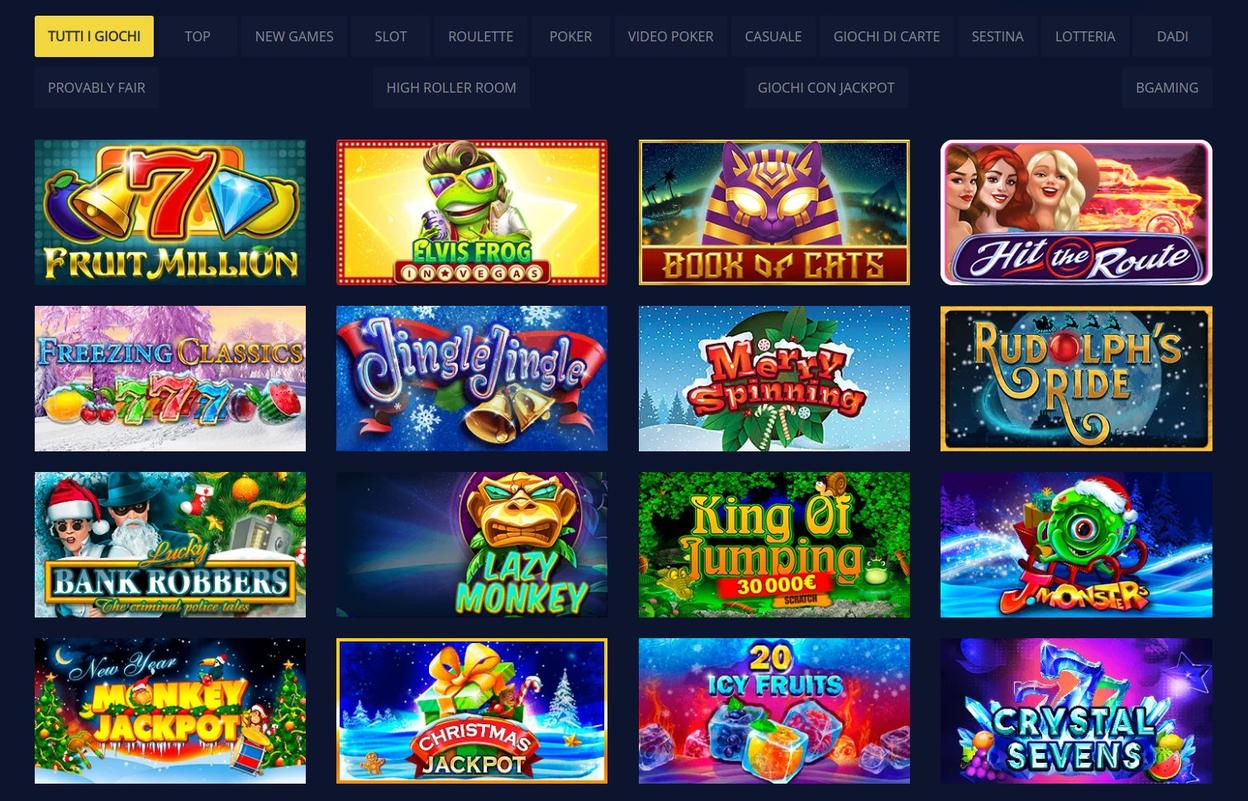Open the Lazy Monkey game tile
The image size is (1248, 801).
click(x=472, y=544)
